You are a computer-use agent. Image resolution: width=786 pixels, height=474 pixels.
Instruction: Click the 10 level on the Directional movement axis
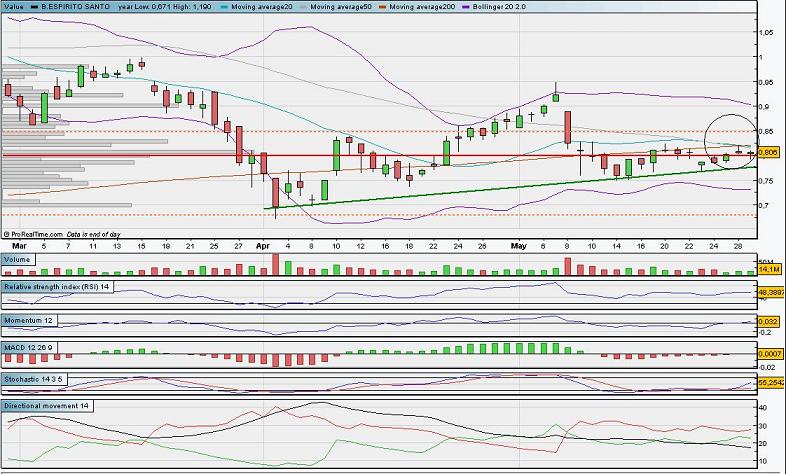pyautogui.click(x=762, y=461)
